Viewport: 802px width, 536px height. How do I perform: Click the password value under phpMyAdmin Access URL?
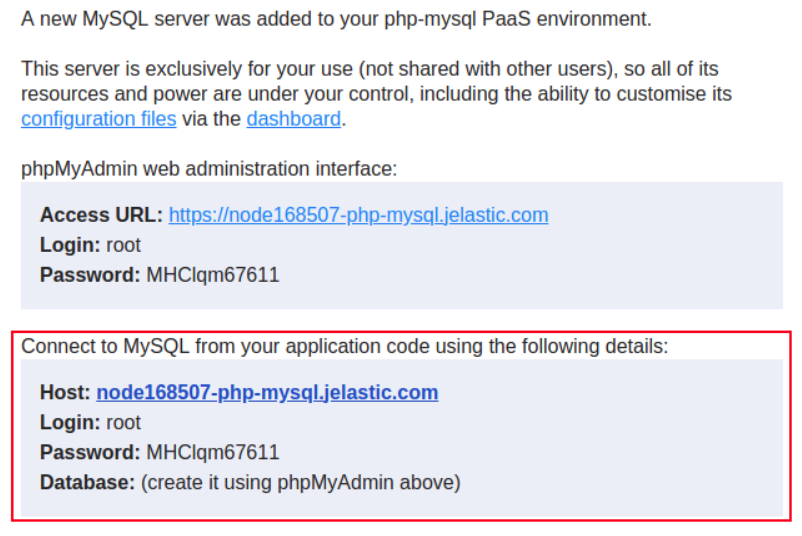point(212,275)
